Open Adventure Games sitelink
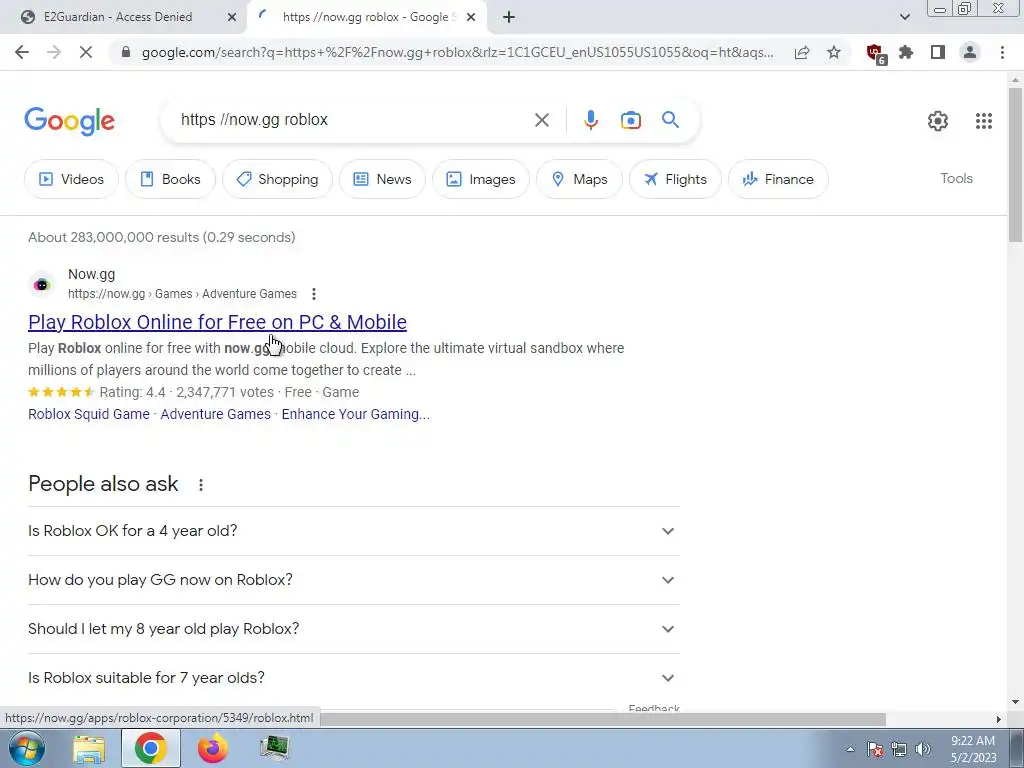 click(x=216, y=414)
